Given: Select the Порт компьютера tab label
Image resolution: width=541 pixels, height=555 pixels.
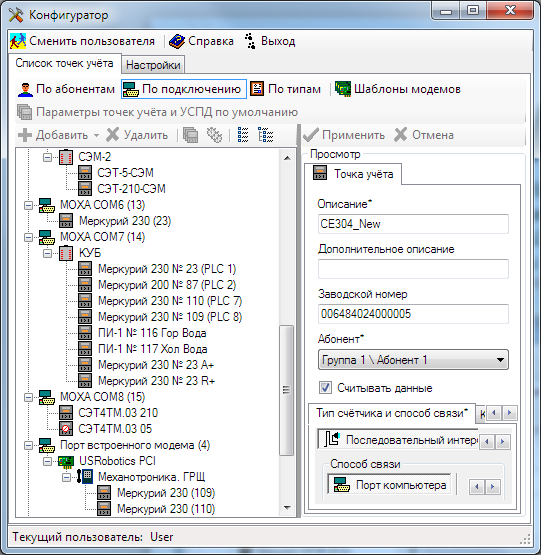Looking at the screenshot, I should (401, 485).
